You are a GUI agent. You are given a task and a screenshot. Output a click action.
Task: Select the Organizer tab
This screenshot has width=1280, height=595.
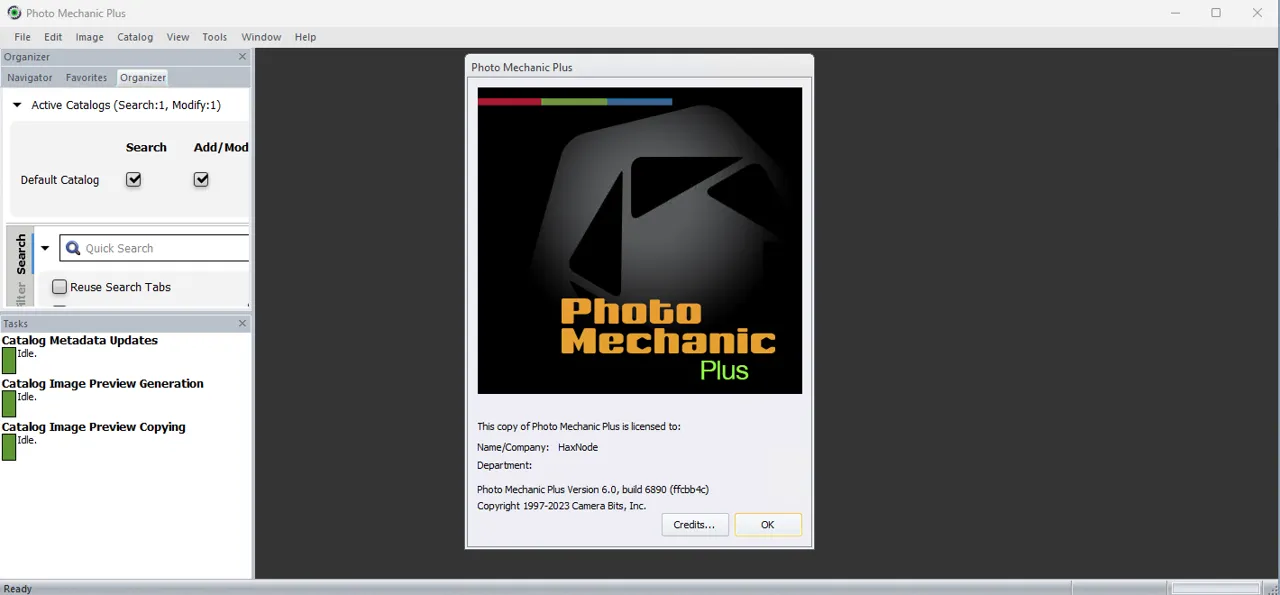tap(143, 77)
